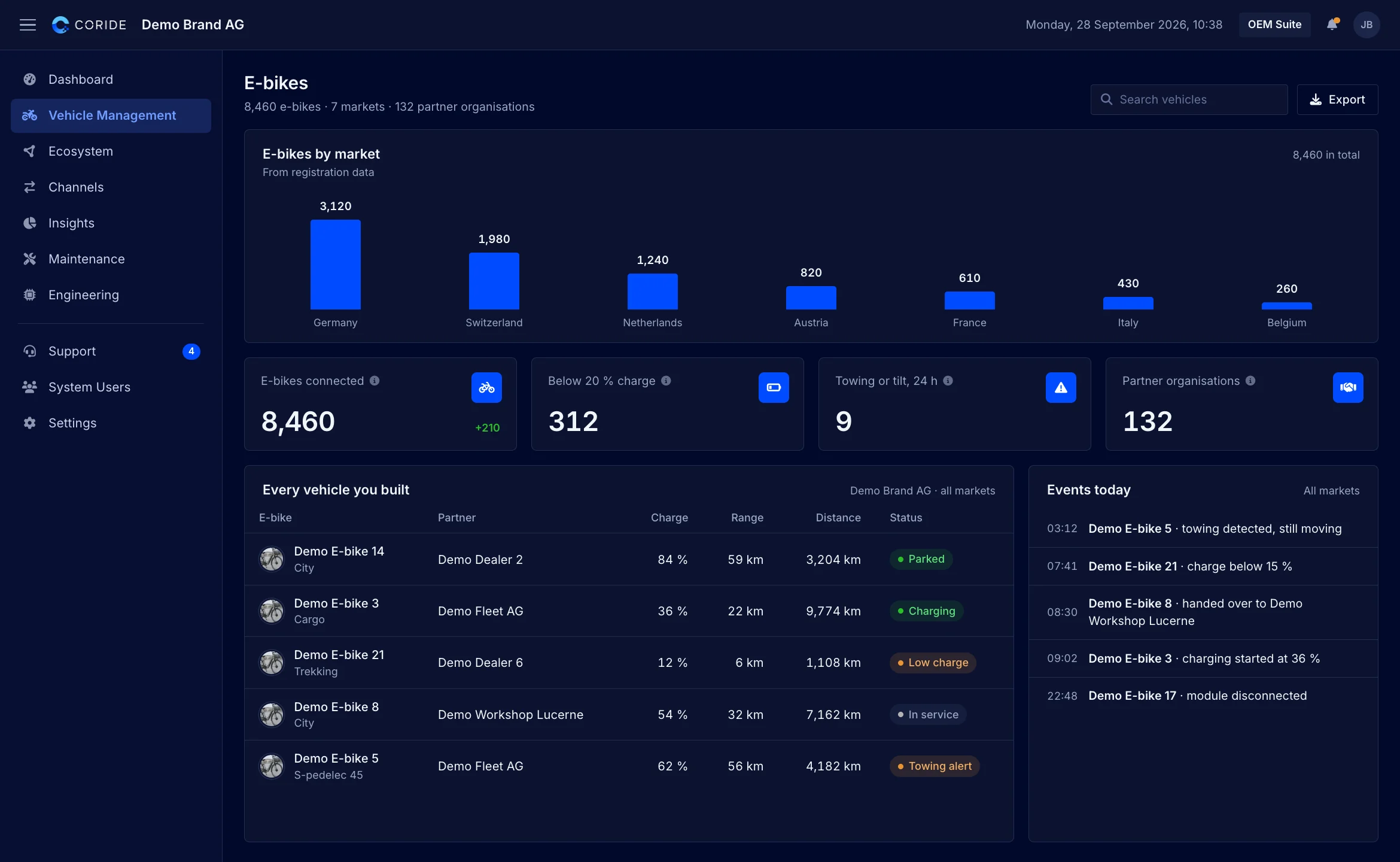Open Insights section
Image resolution: width=1400 pixels, height=862 pixels.
point(111,223)
